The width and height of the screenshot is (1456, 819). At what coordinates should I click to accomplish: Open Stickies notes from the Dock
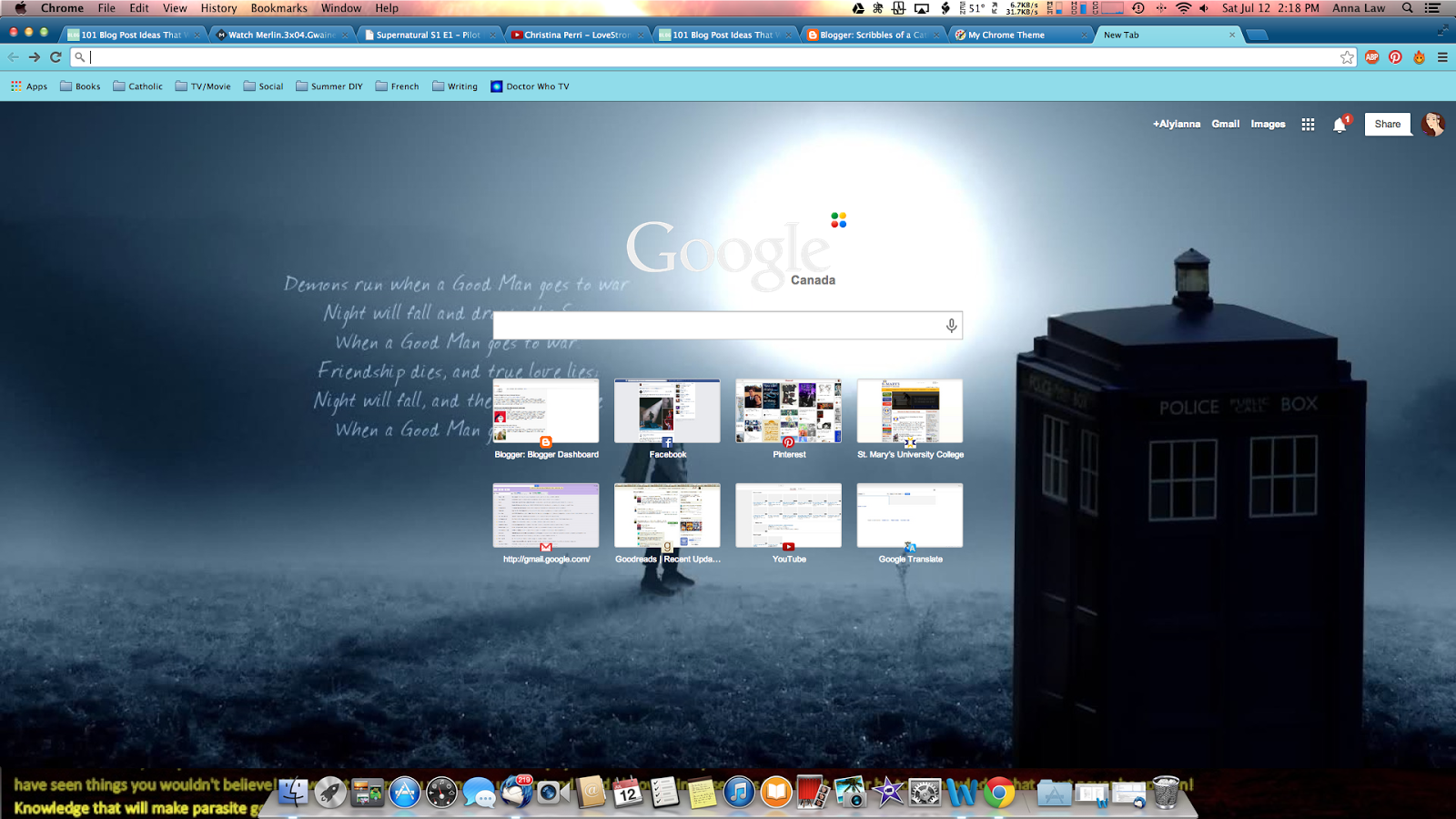click(702, 793)
